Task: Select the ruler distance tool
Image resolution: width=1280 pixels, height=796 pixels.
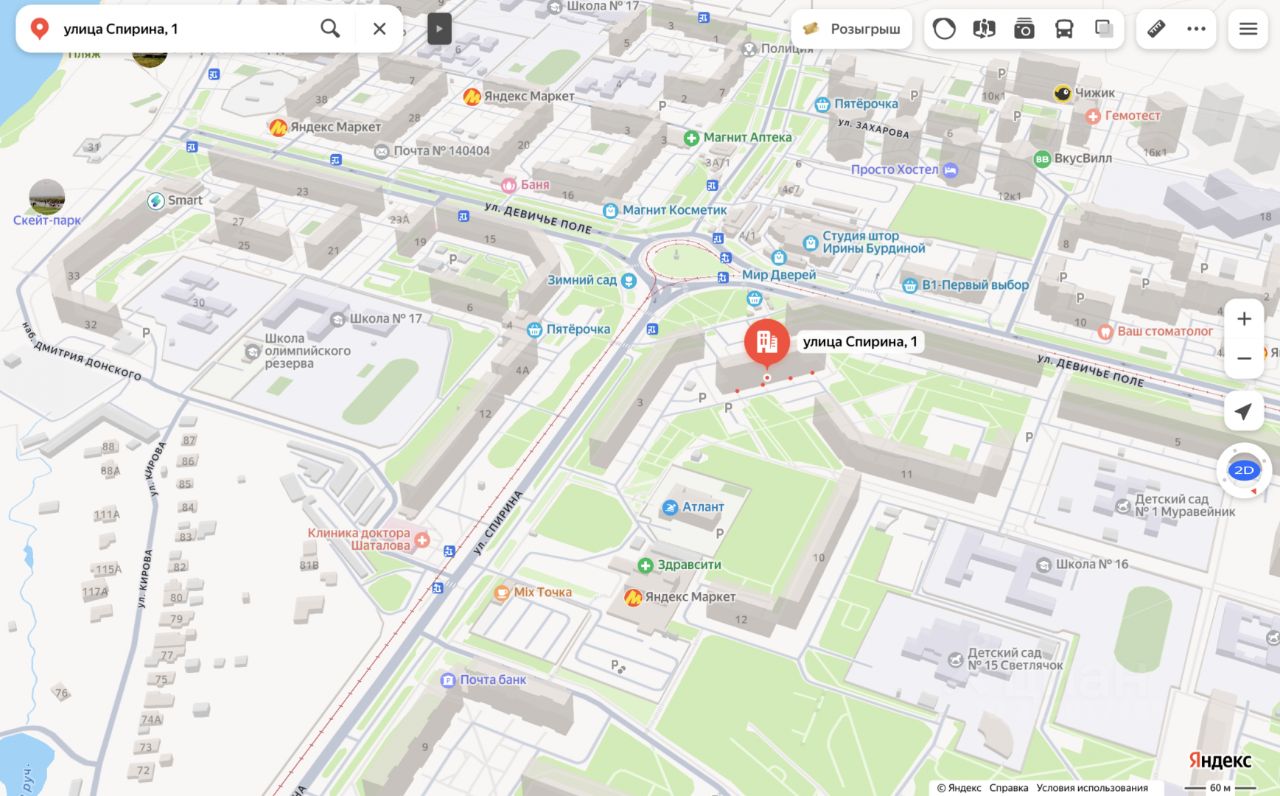Action: [x=1157, y=29]
